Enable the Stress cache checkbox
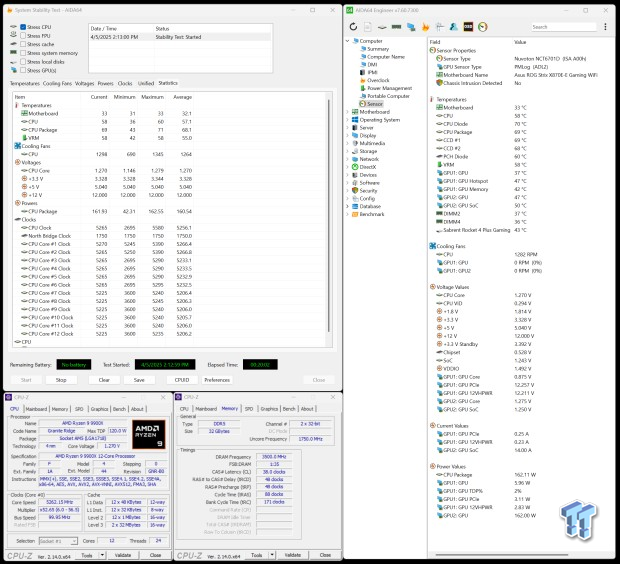 pyautogui.click(x=23, y=44)
